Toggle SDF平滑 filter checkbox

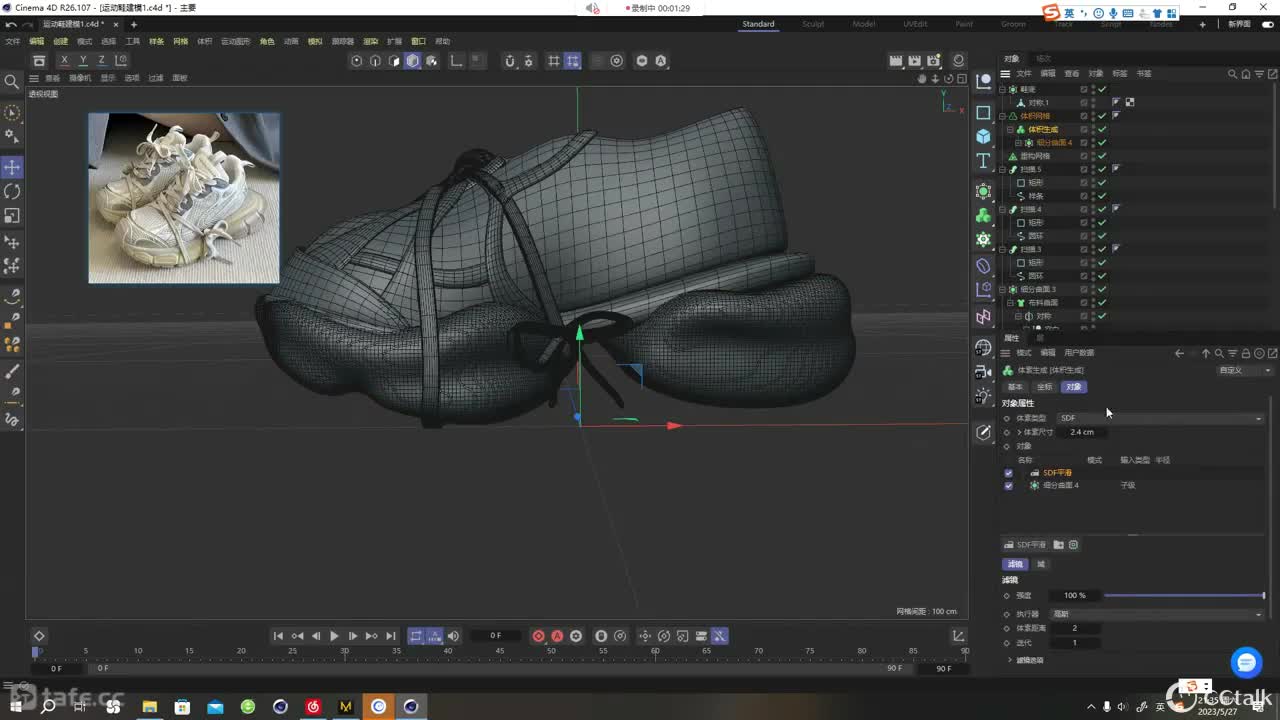1008,473
